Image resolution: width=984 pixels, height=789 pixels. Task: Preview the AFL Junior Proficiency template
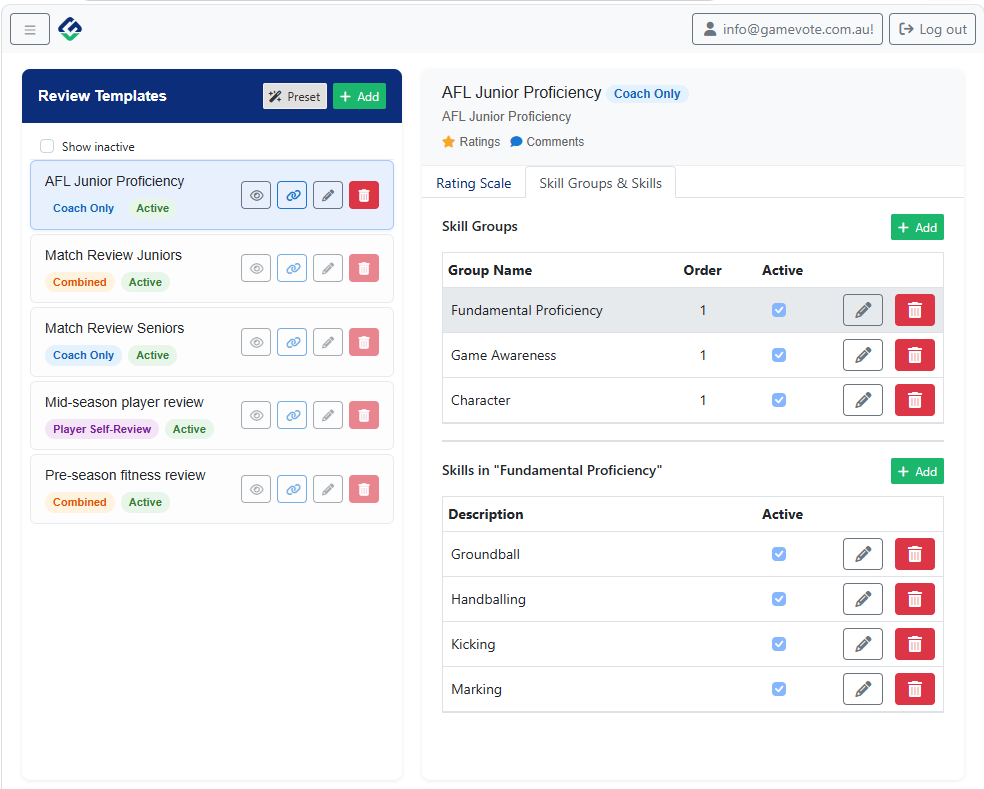[256, 195]
